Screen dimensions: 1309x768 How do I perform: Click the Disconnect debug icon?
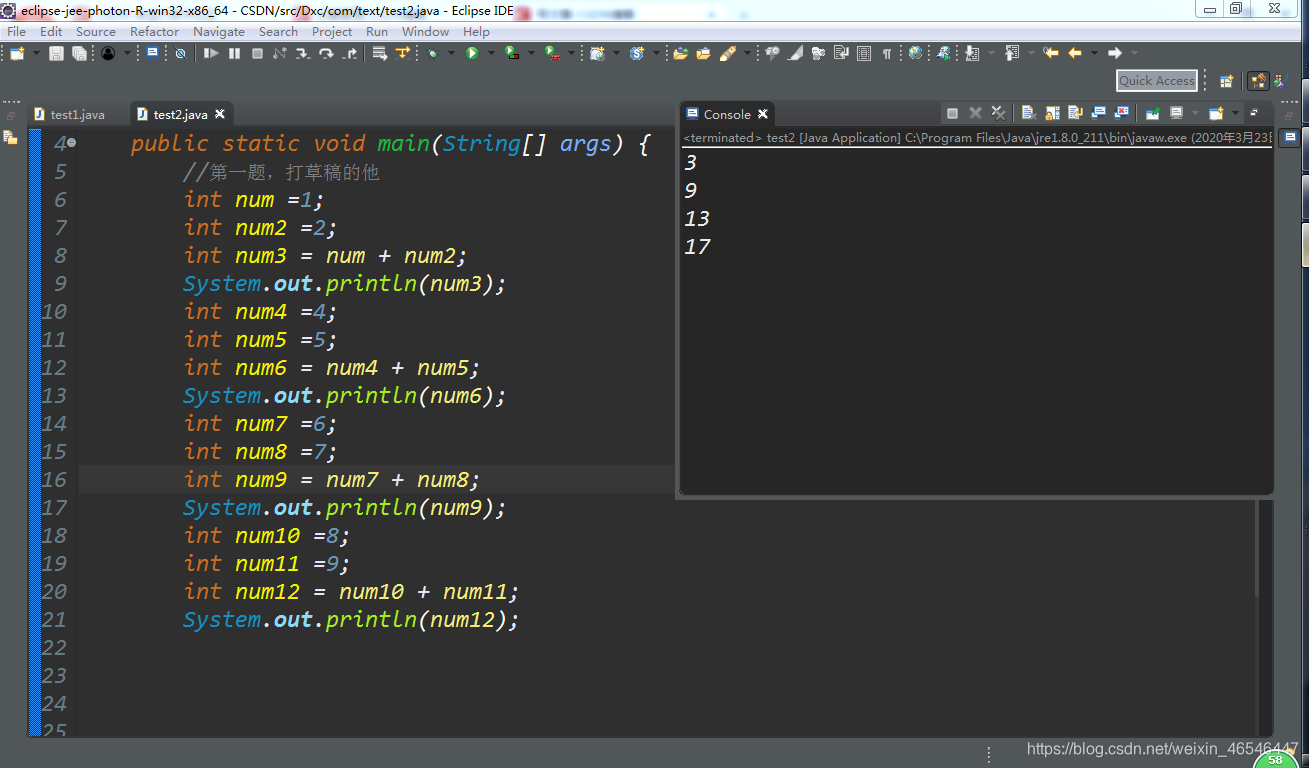[279, 53]
